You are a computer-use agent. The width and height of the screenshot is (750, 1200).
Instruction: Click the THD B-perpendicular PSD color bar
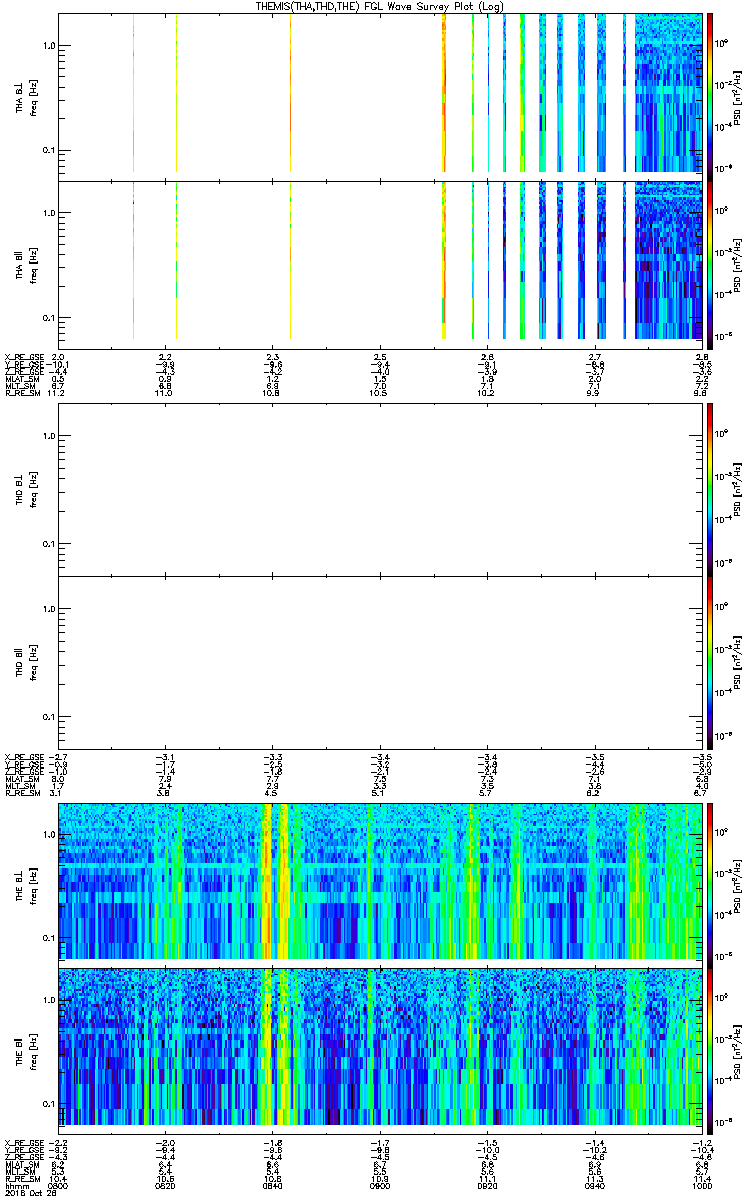[710, 488]
